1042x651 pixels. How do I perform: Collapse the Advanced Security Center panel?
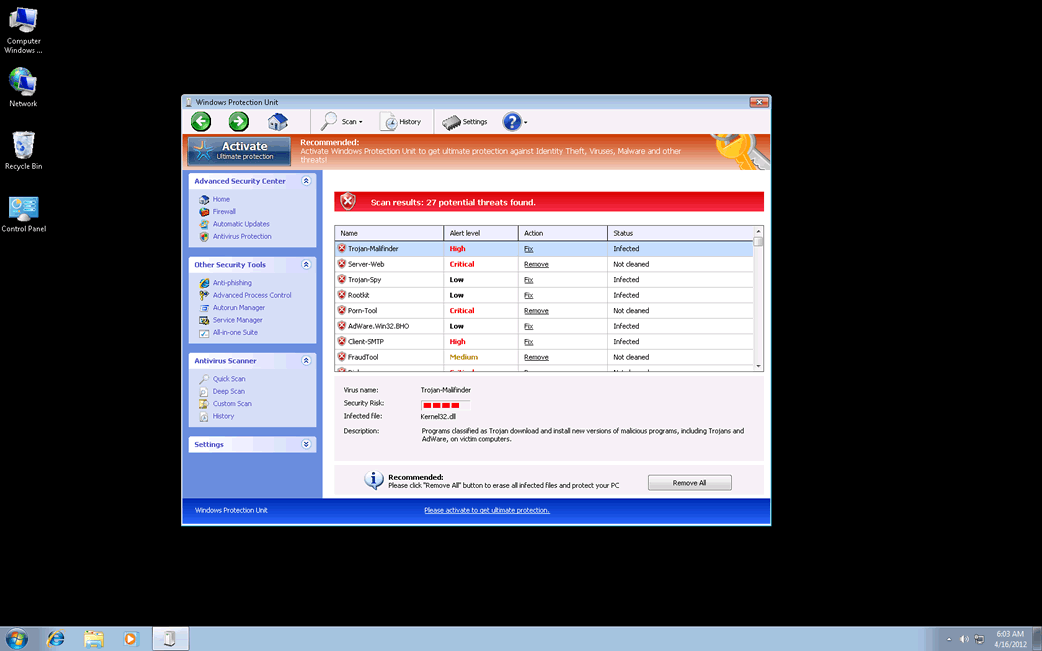306,181
